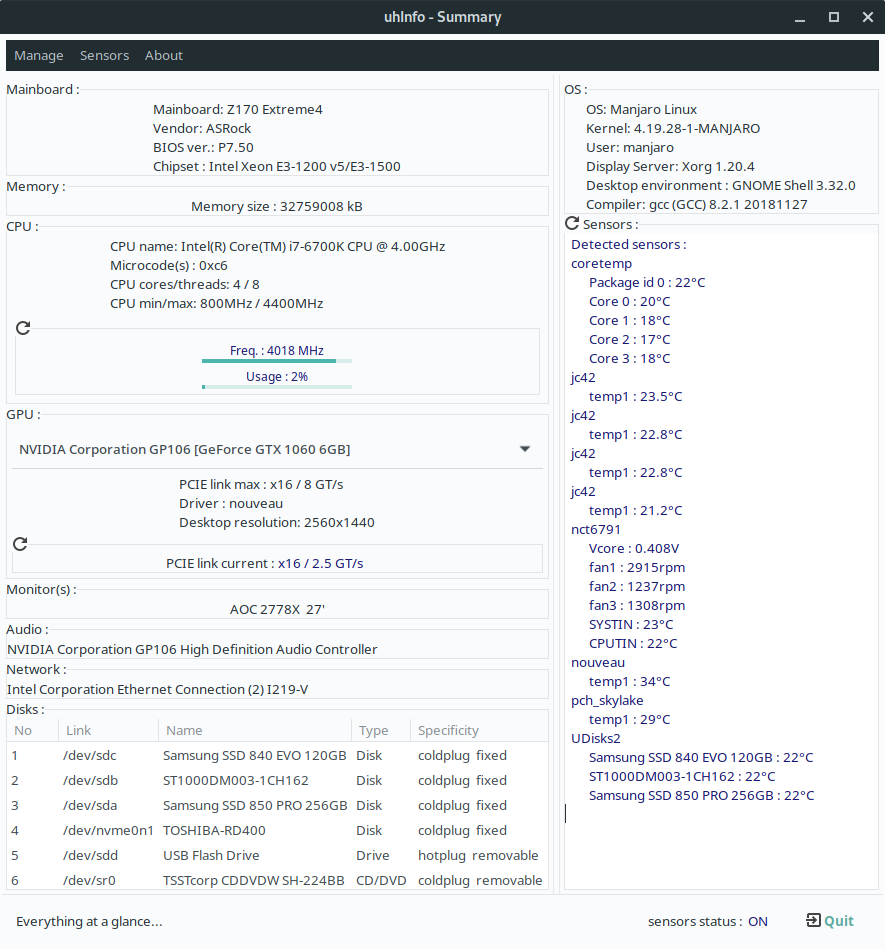Screen dimensions: 885x949
Task: Click the CPU Usage 2% progress bar
Action: coord(277,387)
